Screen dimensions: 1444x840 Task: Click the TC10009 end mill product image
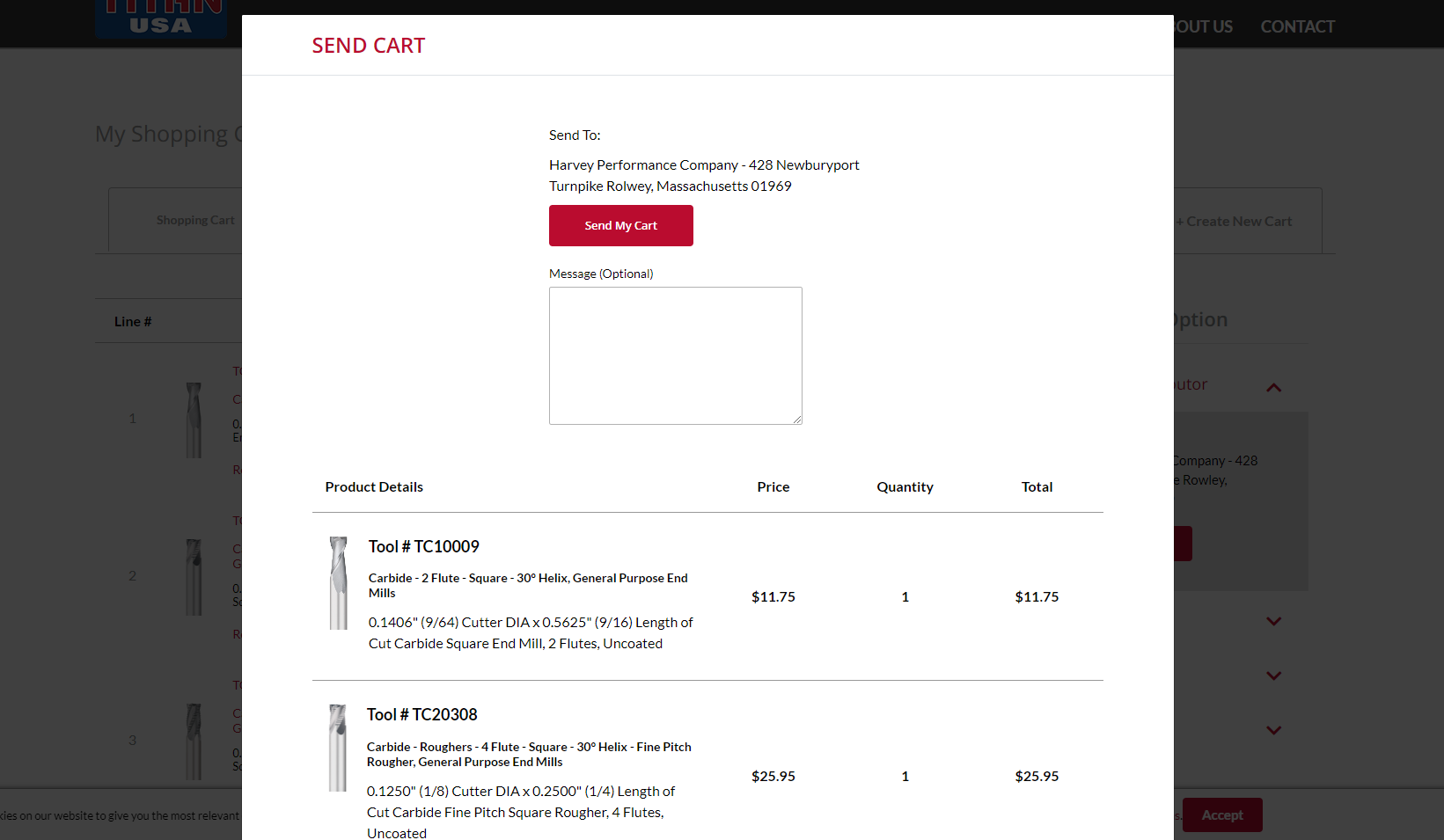point(339,583)
